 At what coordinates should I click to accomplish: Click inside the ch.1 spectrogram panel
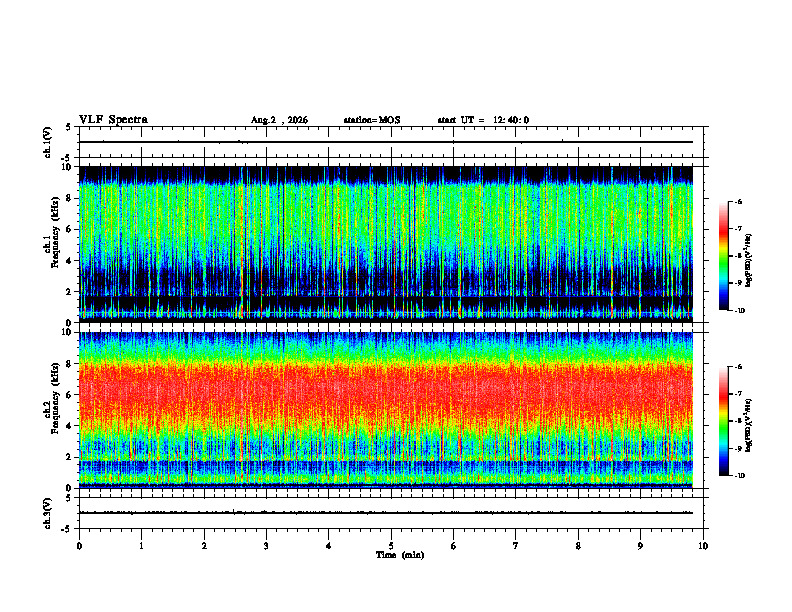[386, 244]
